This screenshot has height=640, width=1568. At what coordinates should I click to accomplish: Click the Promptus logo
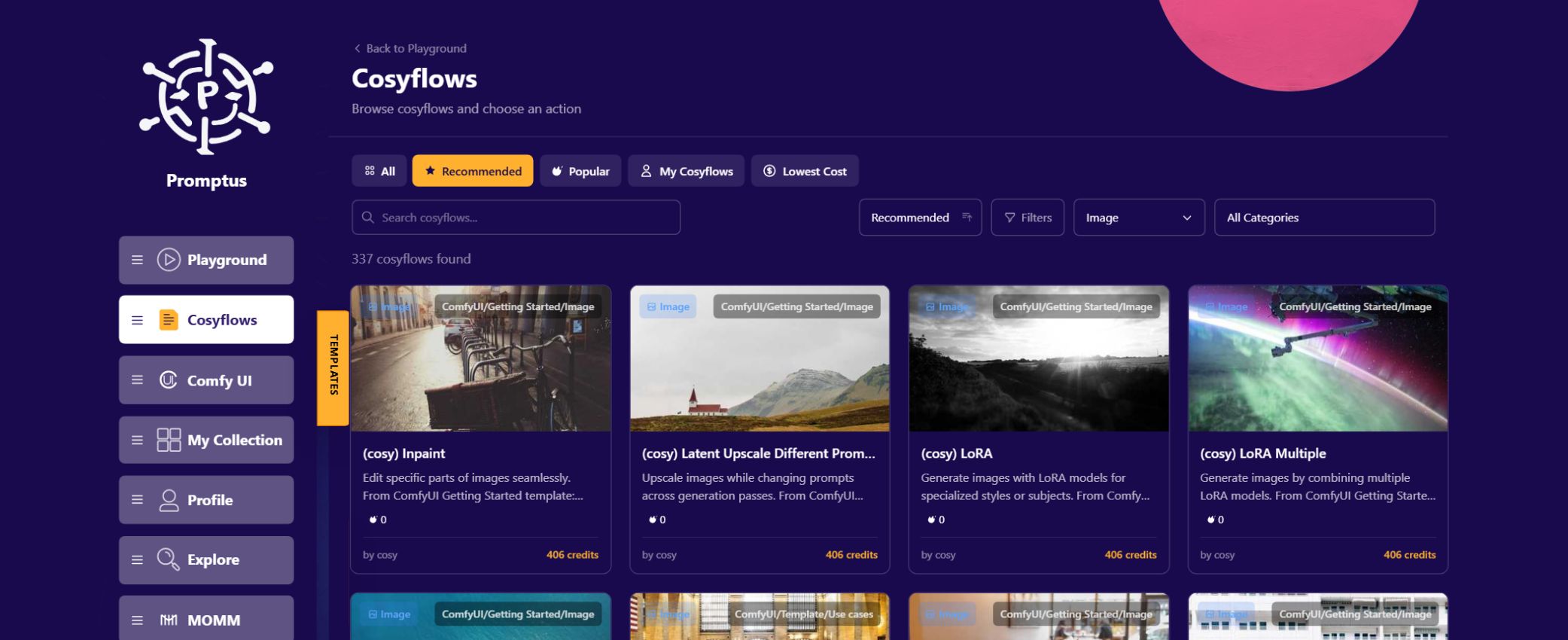point(206,96)
